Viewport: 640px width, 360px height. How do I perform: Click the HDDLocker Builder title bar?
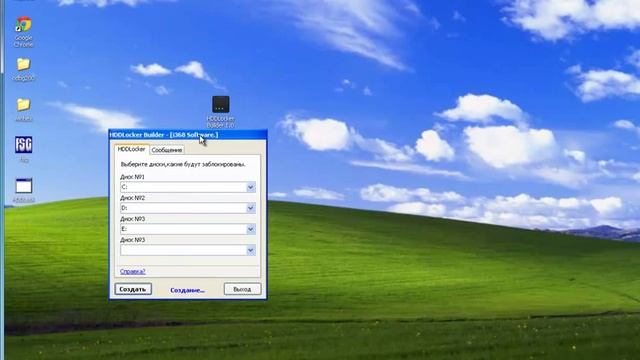(188, 135)
